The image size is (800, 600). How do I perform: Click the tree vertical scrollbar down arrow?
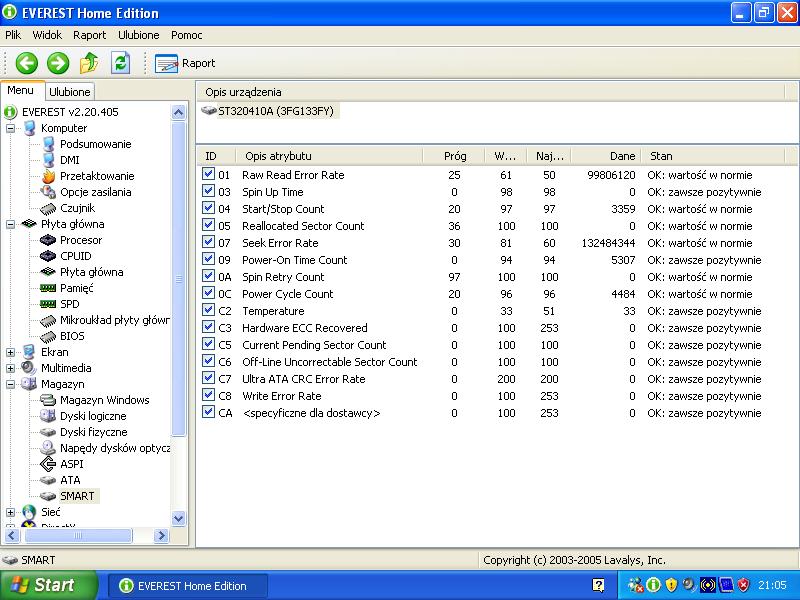179,518
